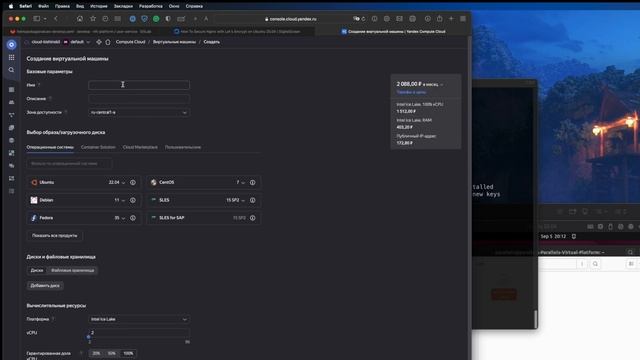Click the home icon in console breadcrumb
The width and height of the screenshot is (640, 360).
point(108,42)
